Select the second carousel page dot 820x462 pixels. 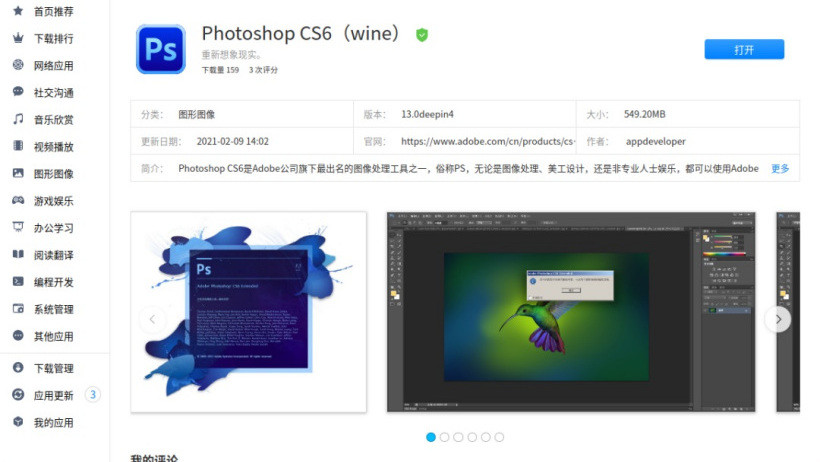[x=445, y=437]
